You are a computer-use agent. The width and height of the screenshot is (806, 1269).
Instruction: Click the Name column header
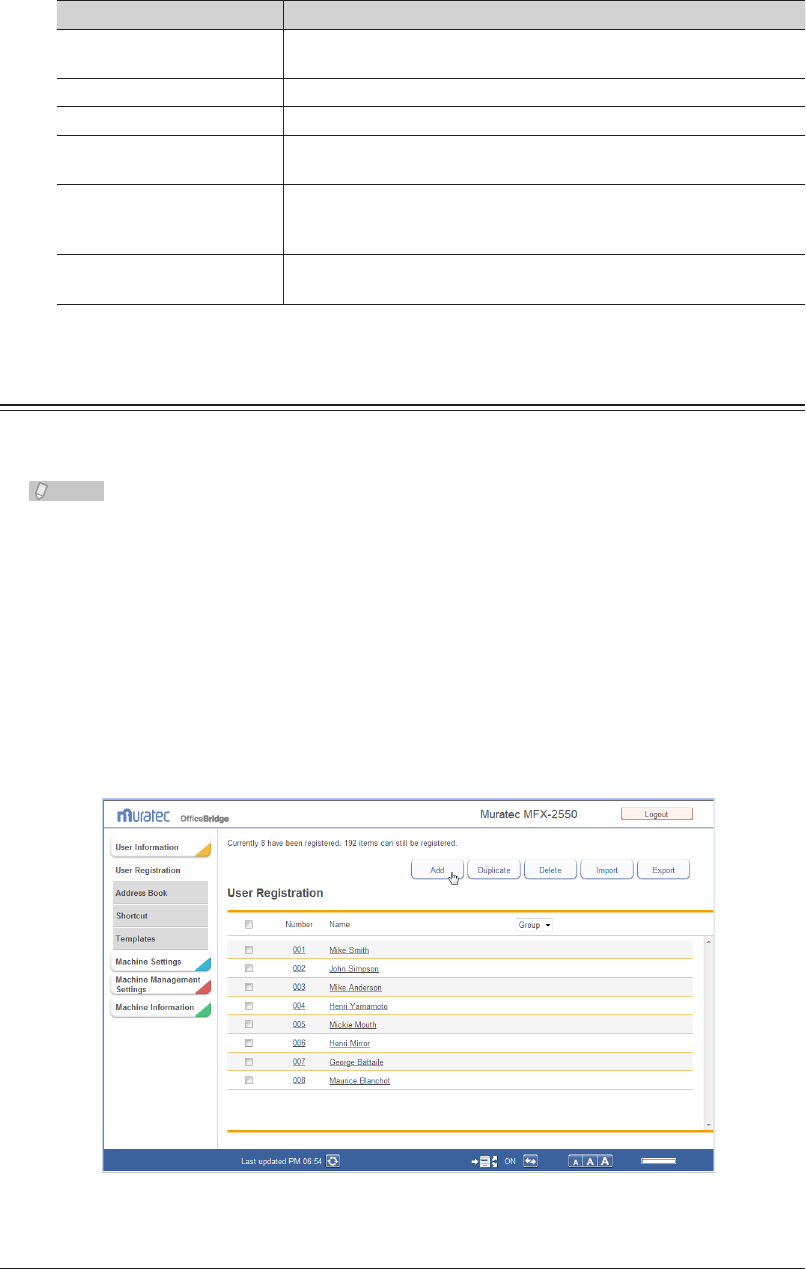pos(340,925)
